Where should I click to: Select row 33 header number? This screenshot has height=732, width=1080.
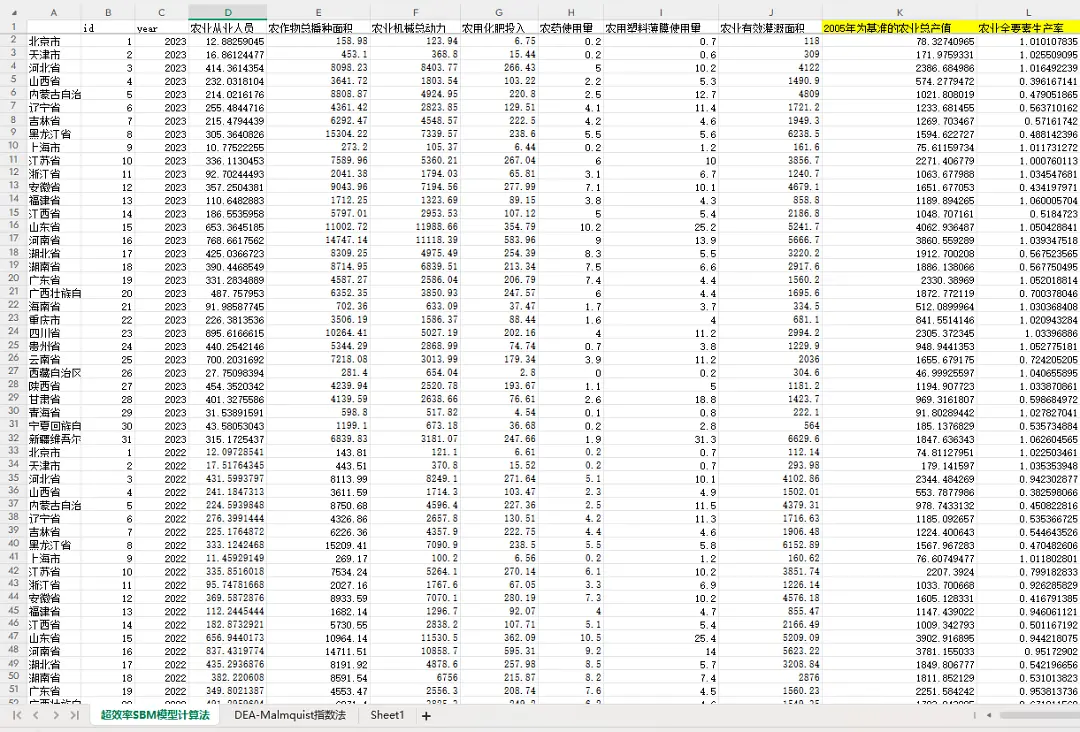click(x=14, y=451)
